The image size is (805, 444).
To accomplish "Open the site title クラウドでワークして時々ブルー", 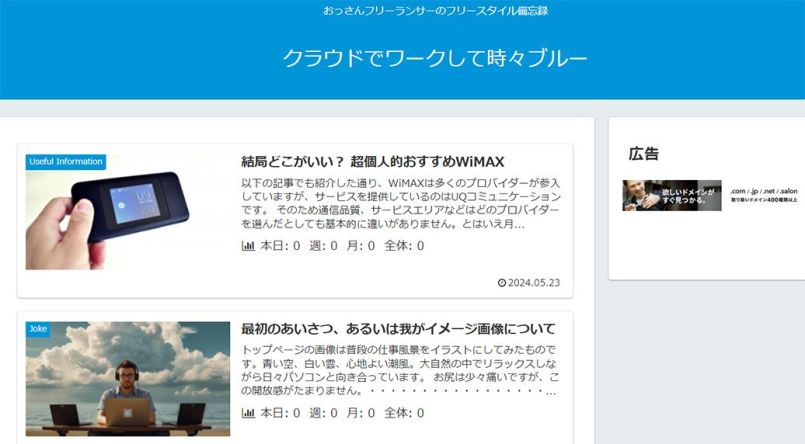I will (434, 58).
